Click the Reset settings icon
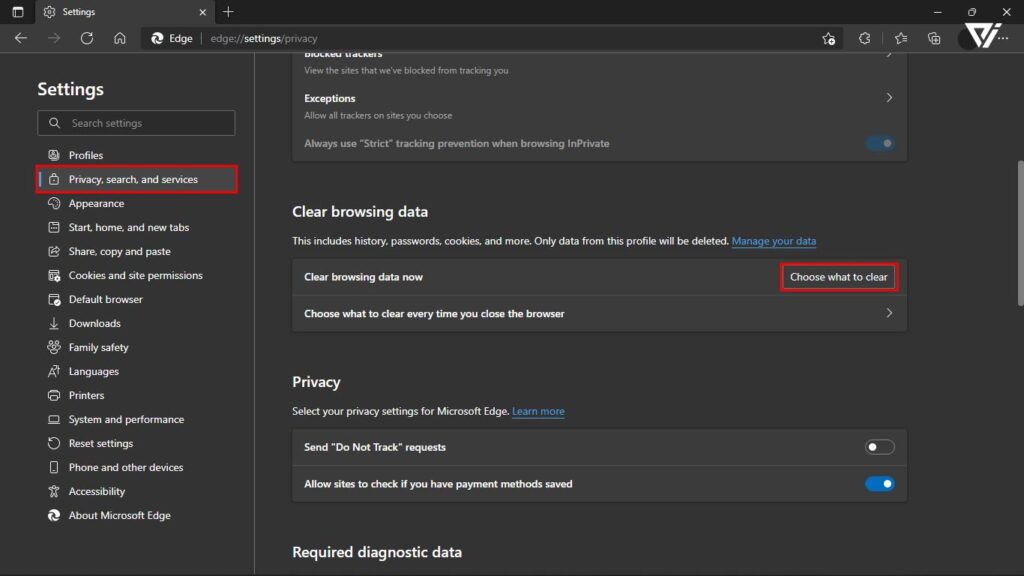 (x=54, y=443)
